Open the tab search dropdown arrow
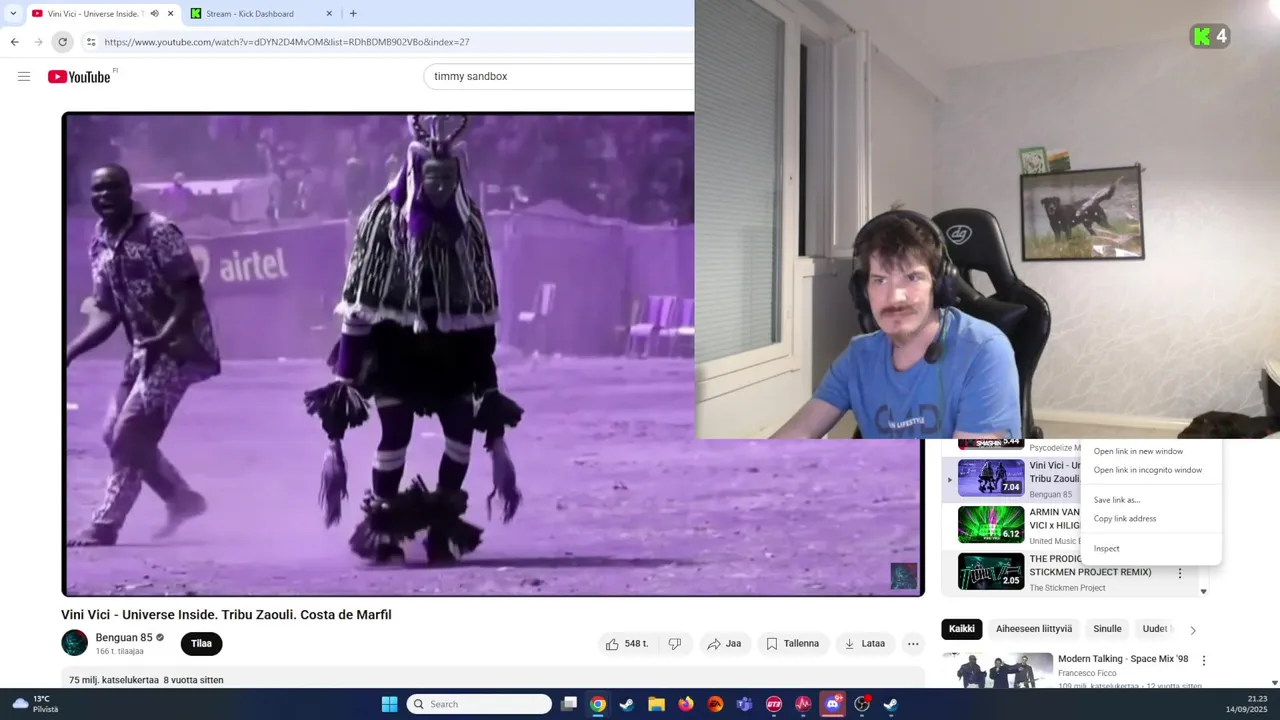Image resolution: width=1280 pixels, height=720 pixels. (13, 14)
